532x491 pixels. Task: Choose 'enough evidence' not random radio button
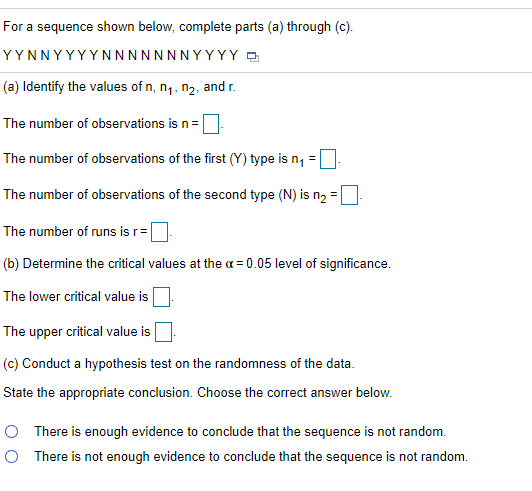pyautogui.click(x=12, y=432)
